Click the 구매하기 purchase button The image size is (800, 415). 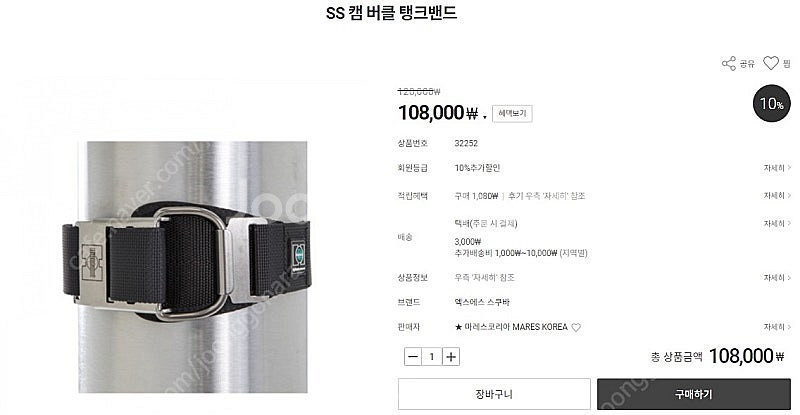[x=694, y=394]
